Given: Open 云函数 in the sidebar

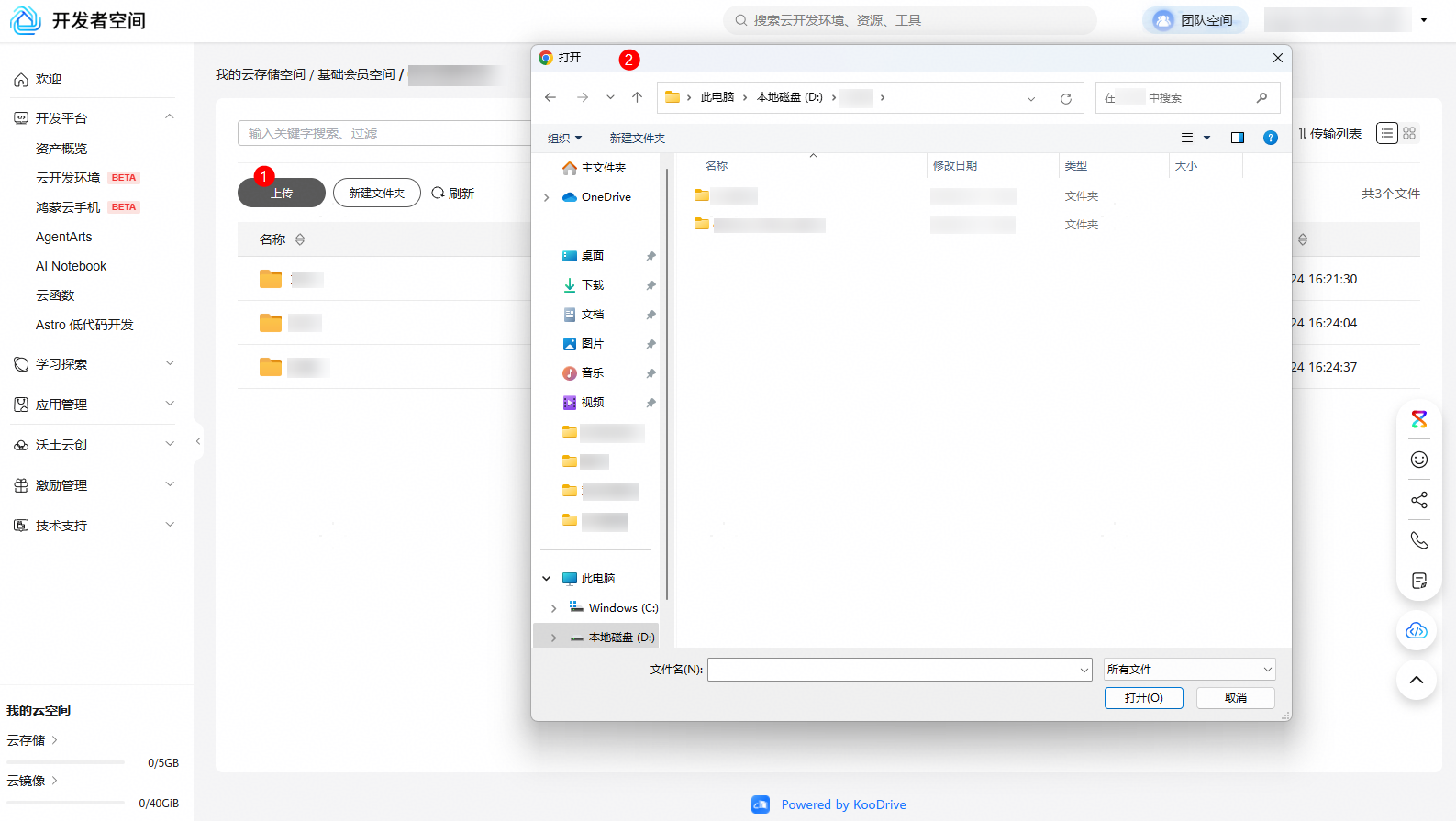Looking at the screenshot, I should point(55,295).
